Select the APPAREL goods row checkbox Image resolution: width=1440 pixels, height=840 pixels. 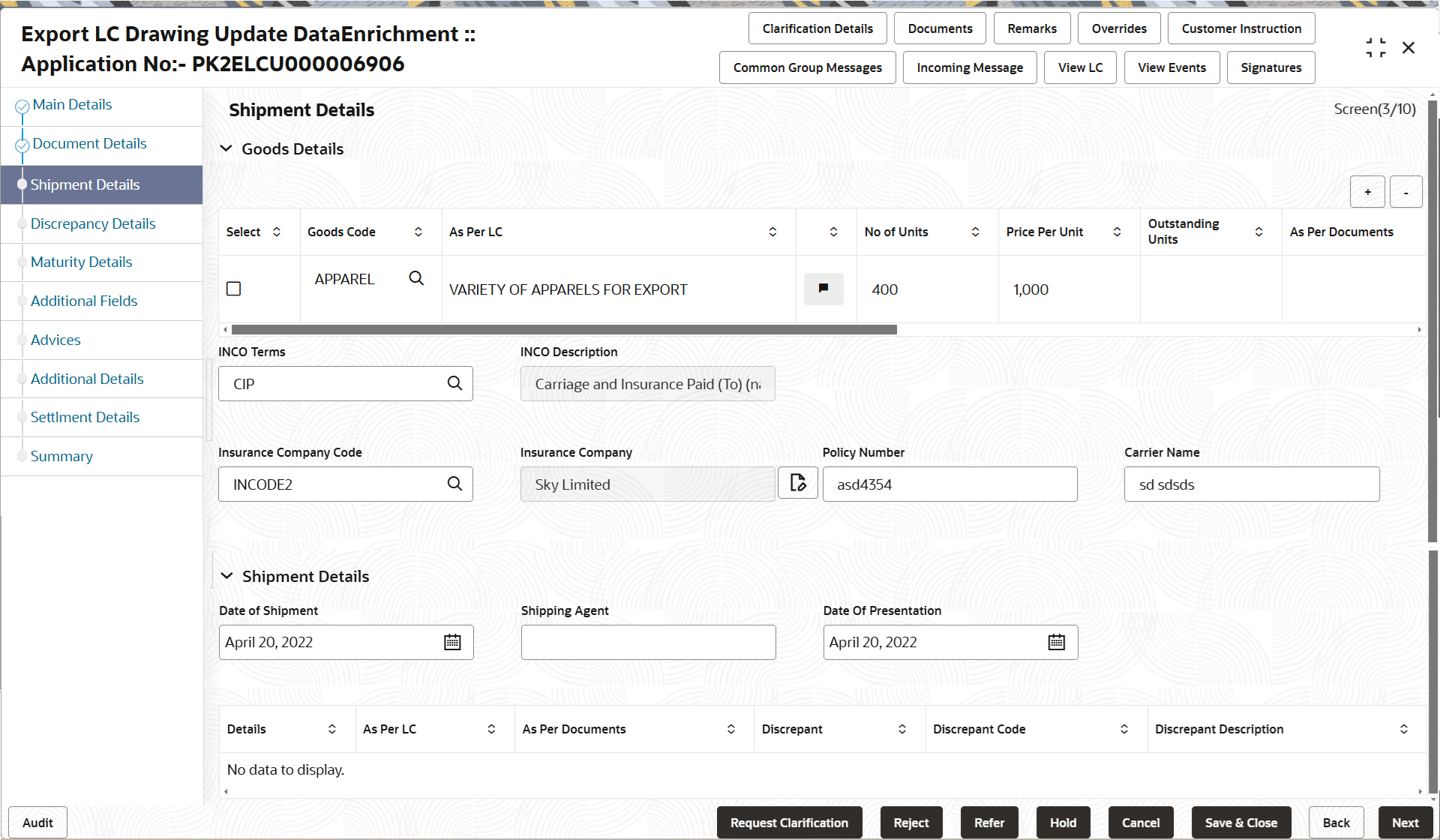(233, 288)
